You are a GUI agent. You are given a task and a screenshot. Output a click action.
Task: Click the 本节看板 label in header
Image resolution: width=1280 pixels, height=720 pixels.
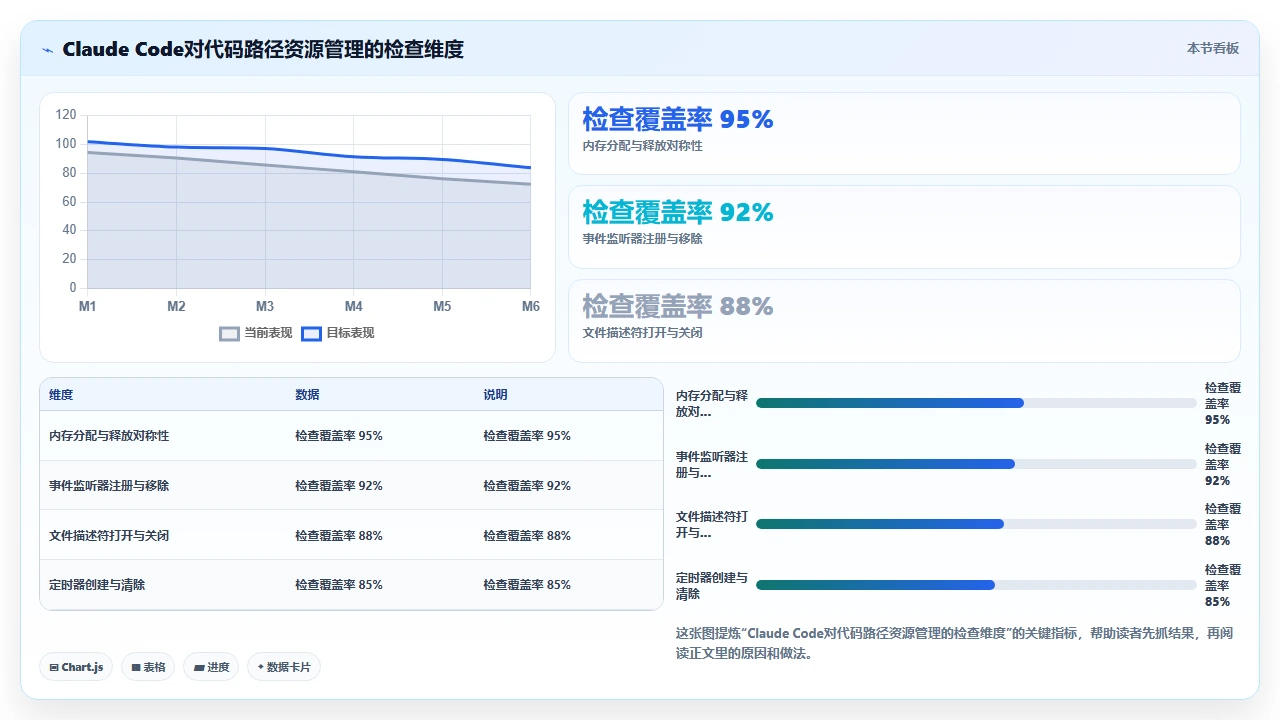(x=1213, y=48)
